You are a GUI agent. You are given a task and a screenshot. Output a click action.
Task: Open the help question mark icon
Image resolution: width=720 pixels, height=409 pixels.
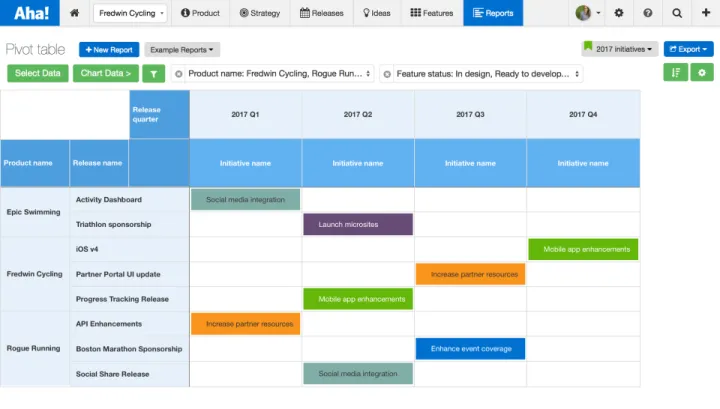pos(647,13)
